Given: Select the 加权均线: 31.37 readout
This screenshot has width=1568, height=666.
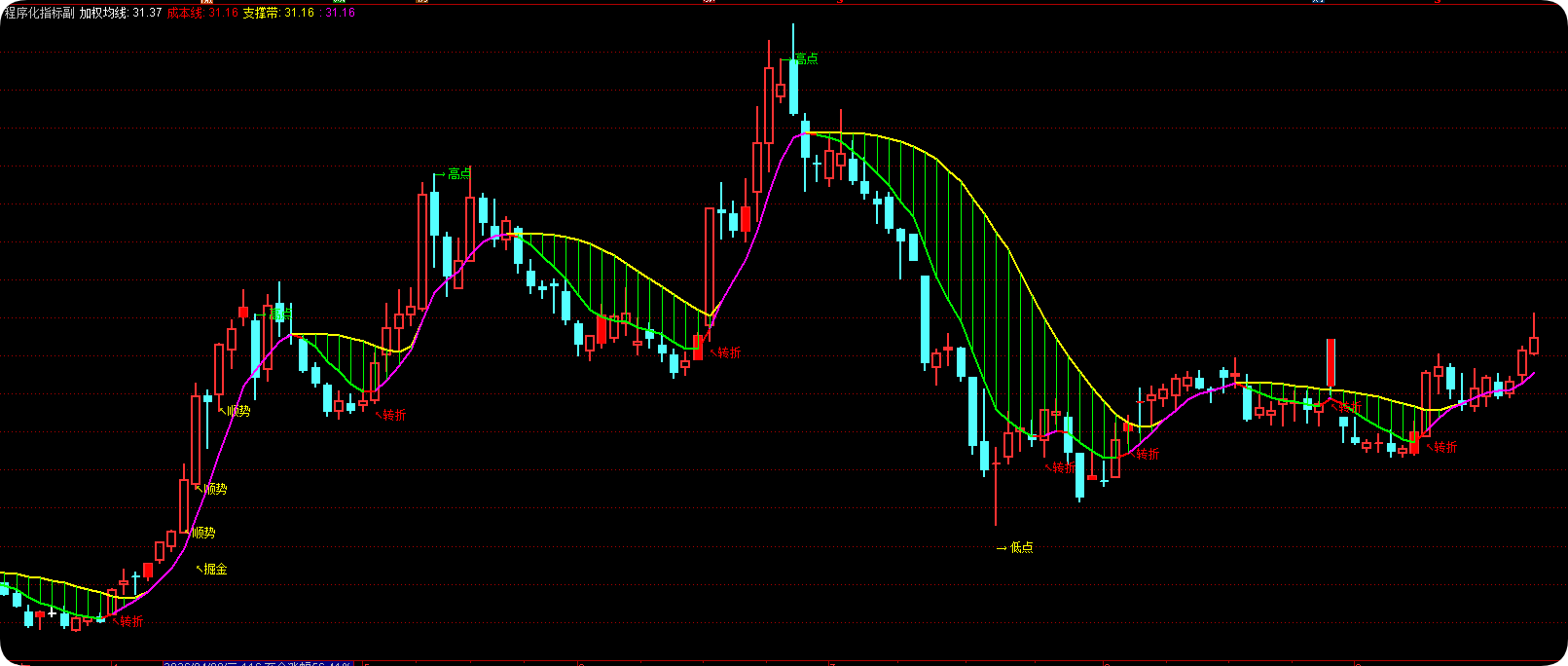Looking at the screenshot, I should 121,13.
